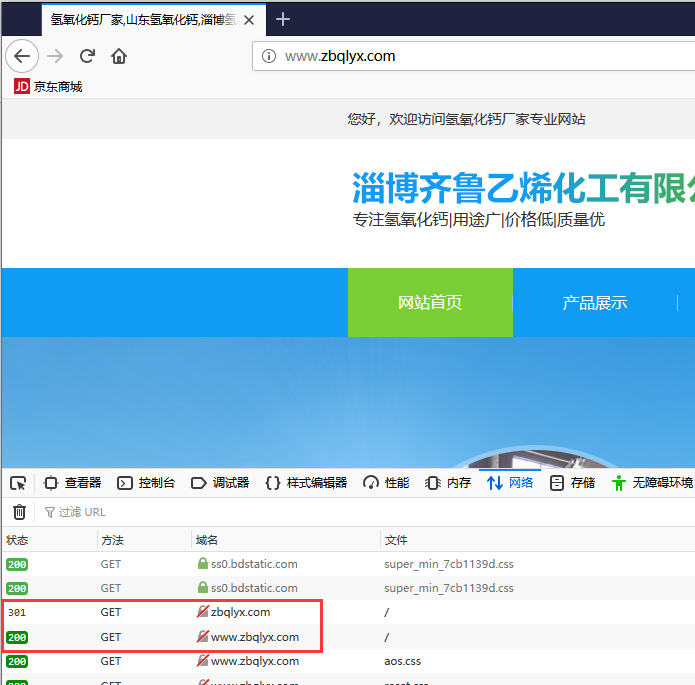Open the 内存 memory tab
The image size is (695, 685).
448,483
